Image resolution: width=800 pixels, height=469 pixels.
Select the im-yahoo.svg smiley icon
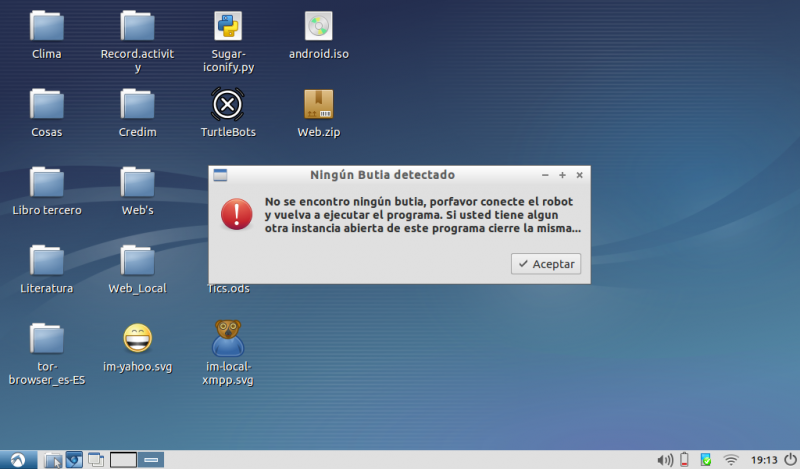(x=137, y=338)
